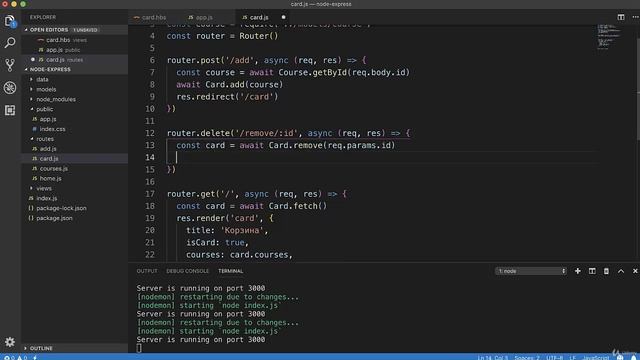Expand the OUTLINE section
This screenshot has width=640, height=360.
[75, 348]
